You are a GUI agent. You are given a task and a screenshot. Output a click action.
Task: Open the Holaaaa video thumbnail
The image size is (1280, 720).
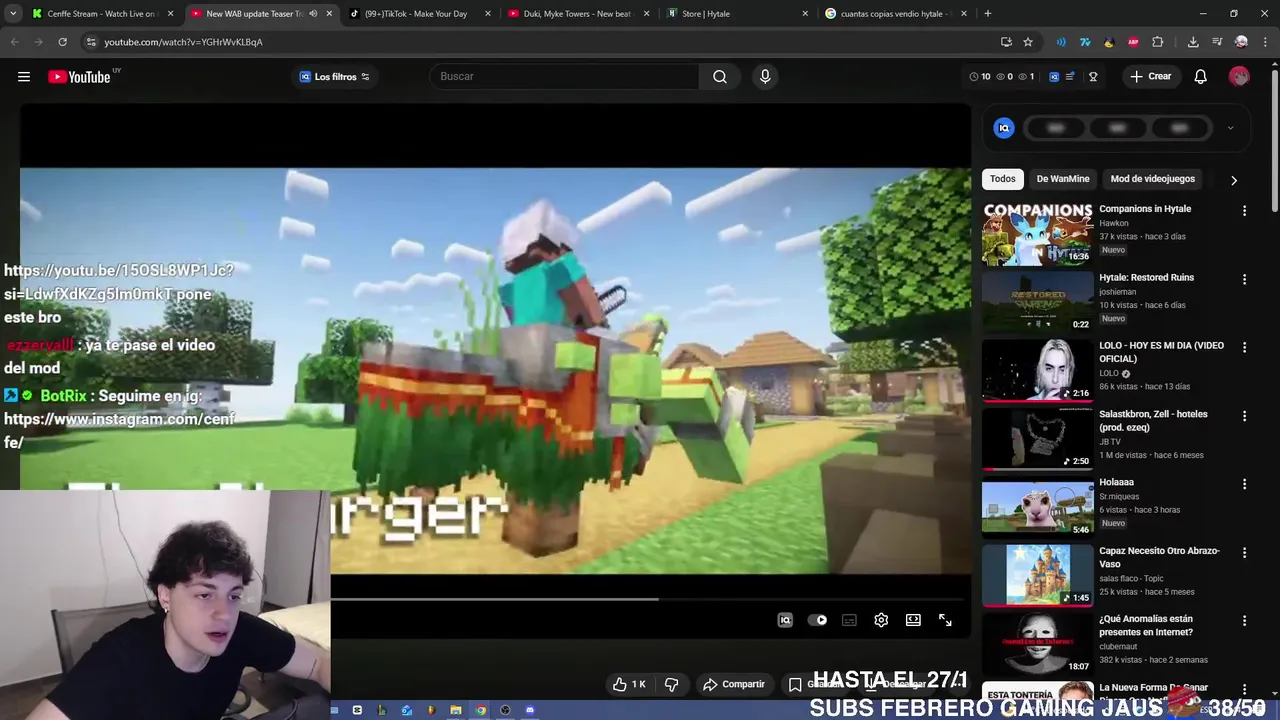pos(1037,507)
